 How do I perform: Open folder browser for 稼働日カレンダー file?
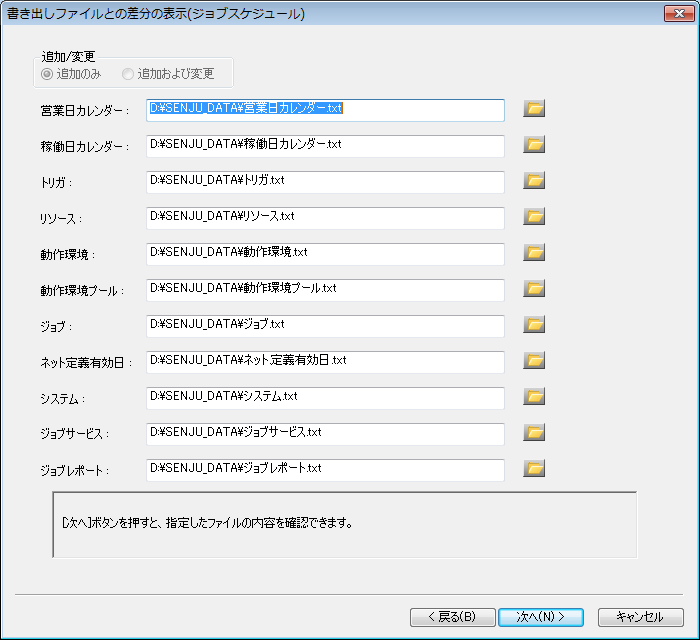(534, 145)
